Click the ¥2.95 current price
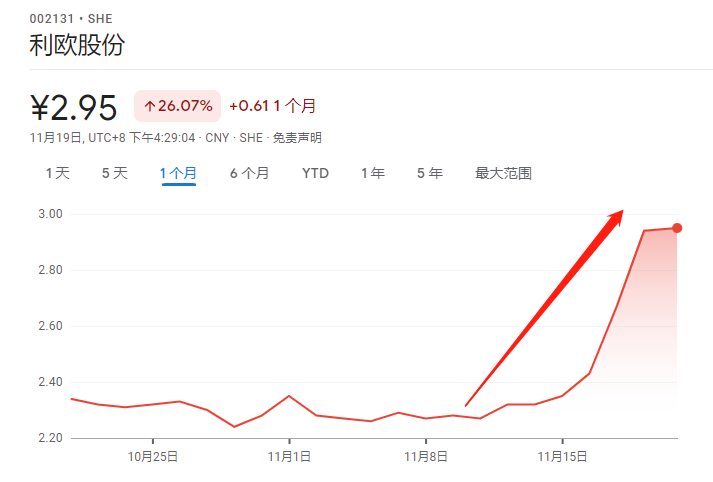 tap(74, 107)
